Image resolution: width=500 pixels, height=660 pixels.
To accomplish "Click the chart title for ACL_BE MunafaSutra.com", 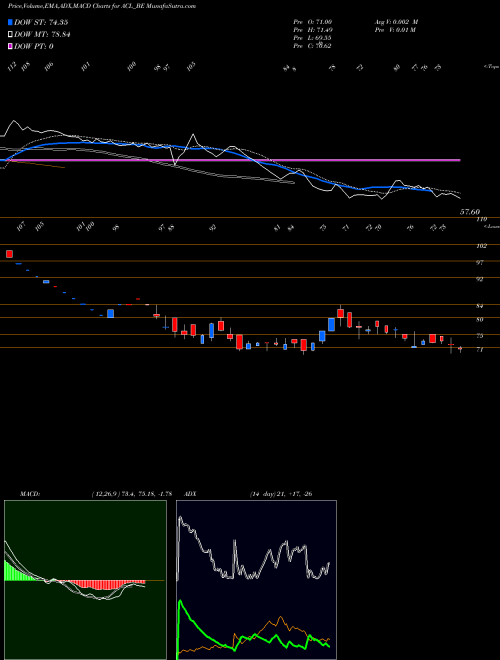I will click(x=102, y=6).
